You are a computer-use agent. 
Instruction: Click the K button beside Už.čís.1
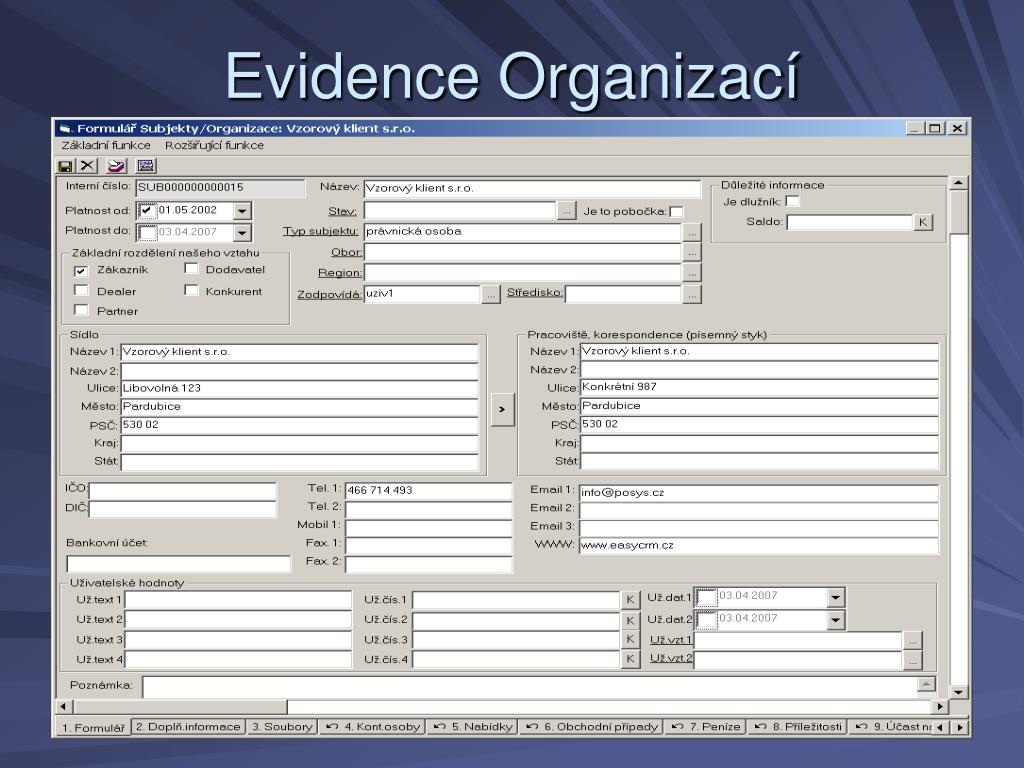click(630, 600)
